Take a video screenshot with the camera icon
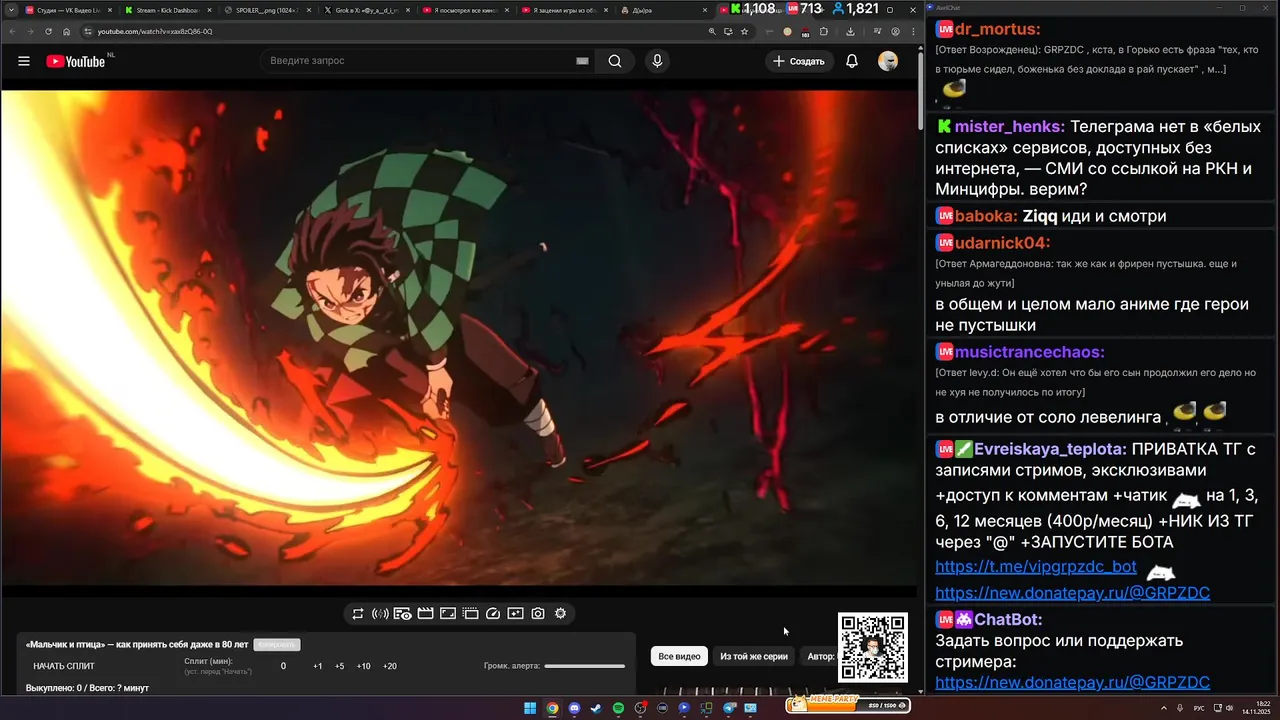 (538, 614)
